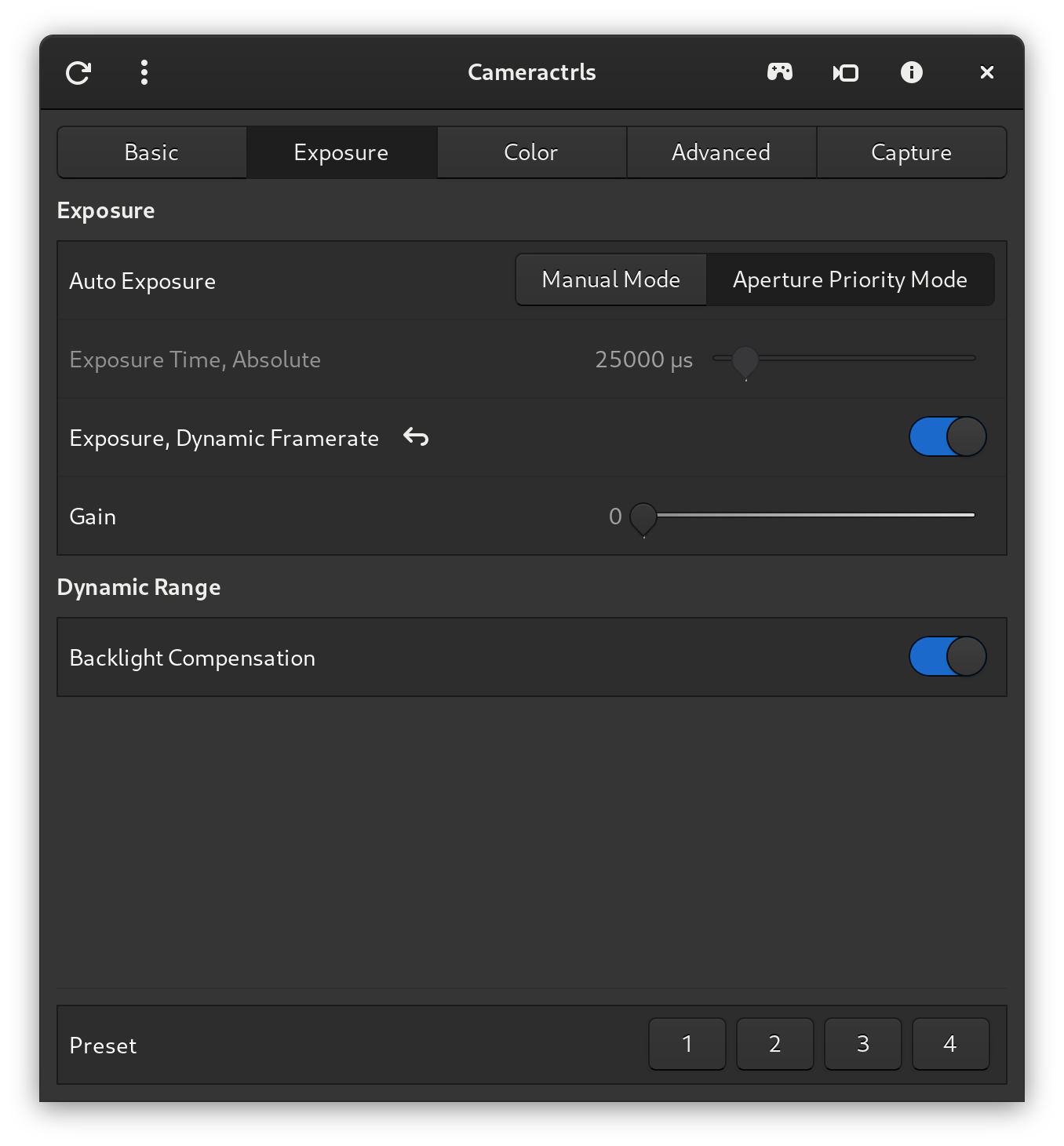Open the three-dot options menu
This screenshot has height=1146, width=1064.
click(144, 73)
